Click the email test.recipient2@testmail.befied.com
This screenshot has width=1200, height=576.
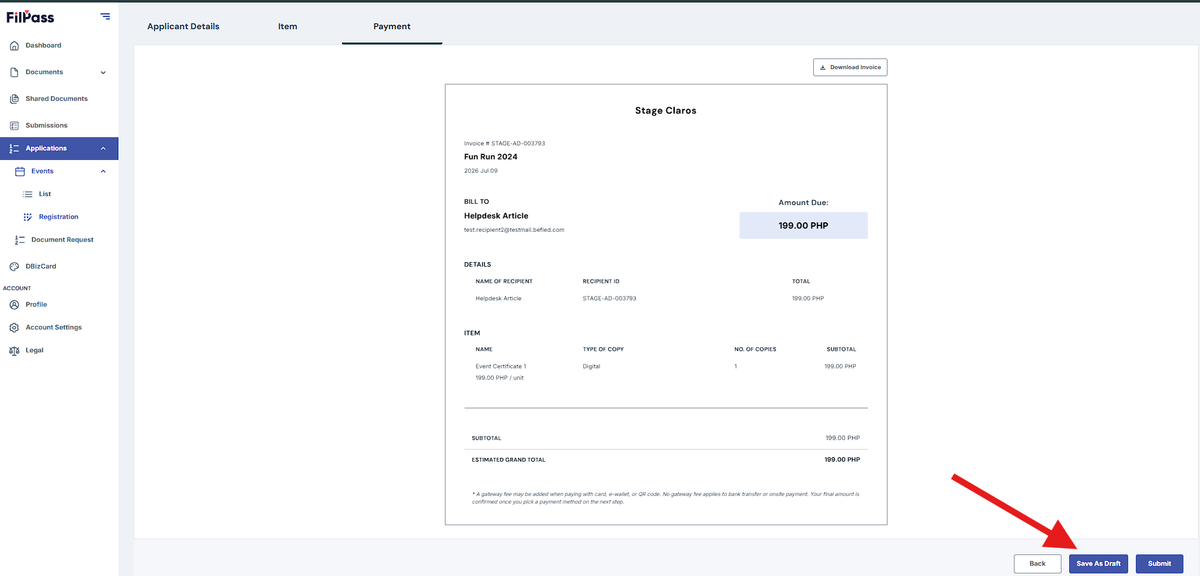pos(514,230)
